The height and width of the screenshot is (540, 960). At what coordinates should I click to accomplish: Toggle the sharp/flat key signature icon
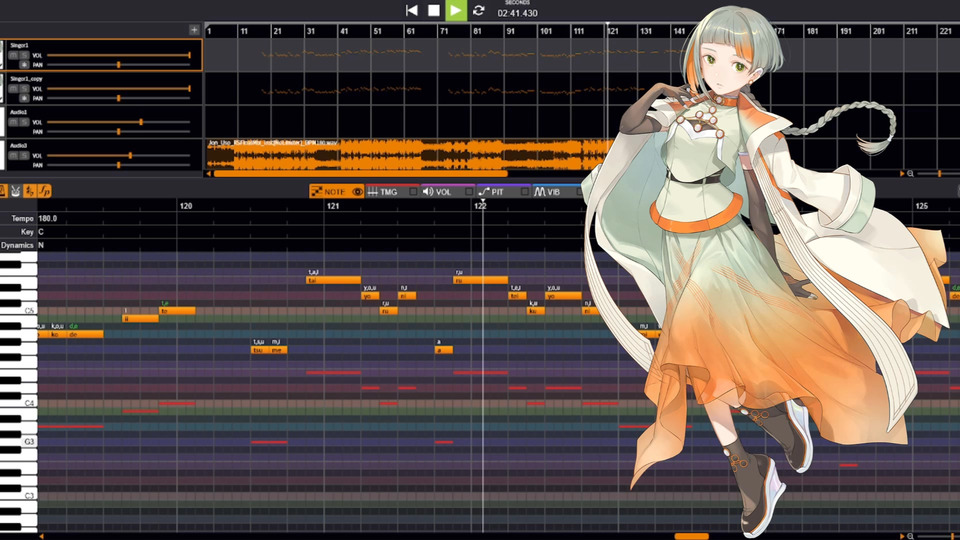tap(29, 191)
